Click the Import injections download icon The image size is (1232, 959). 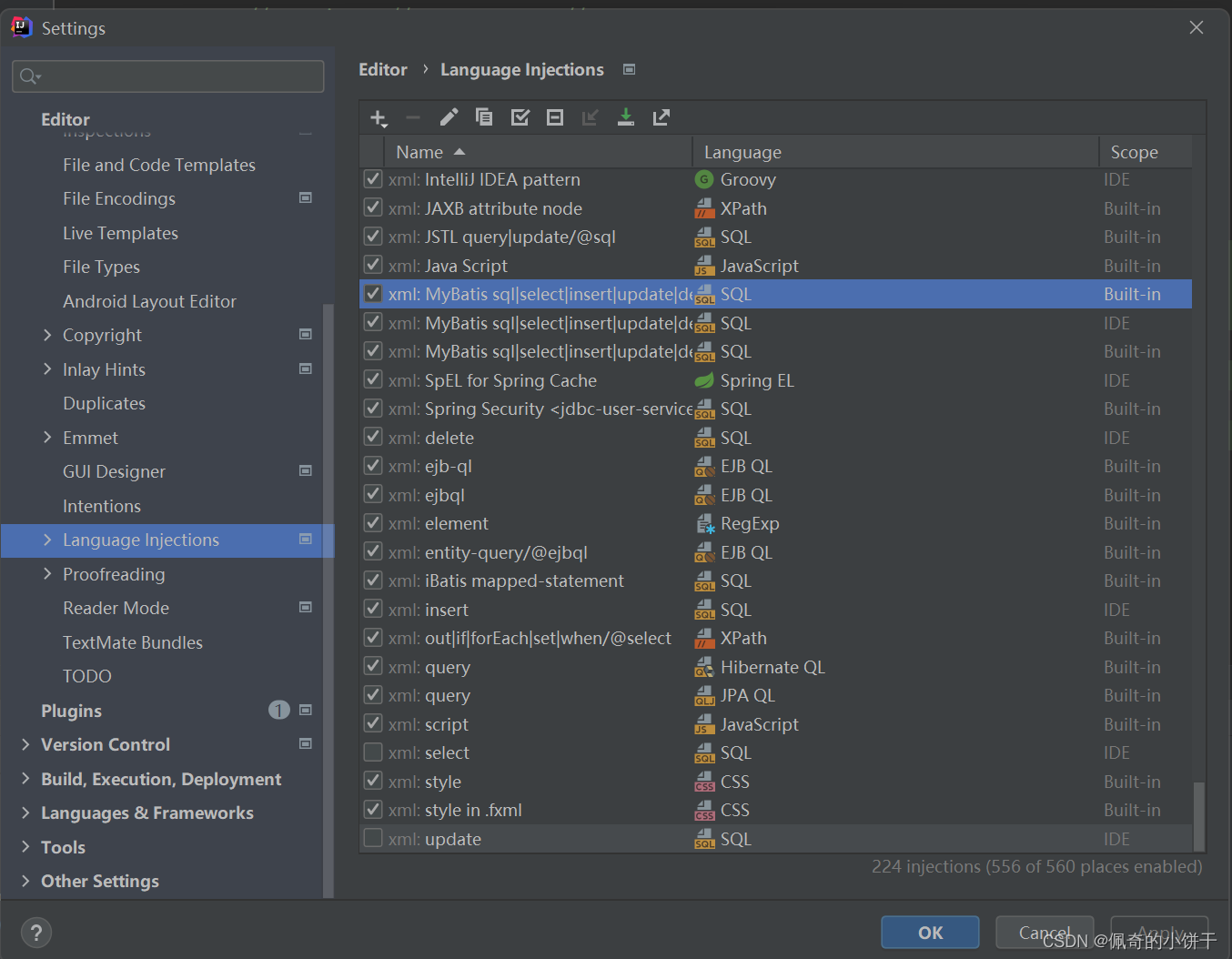pos(626,117)
